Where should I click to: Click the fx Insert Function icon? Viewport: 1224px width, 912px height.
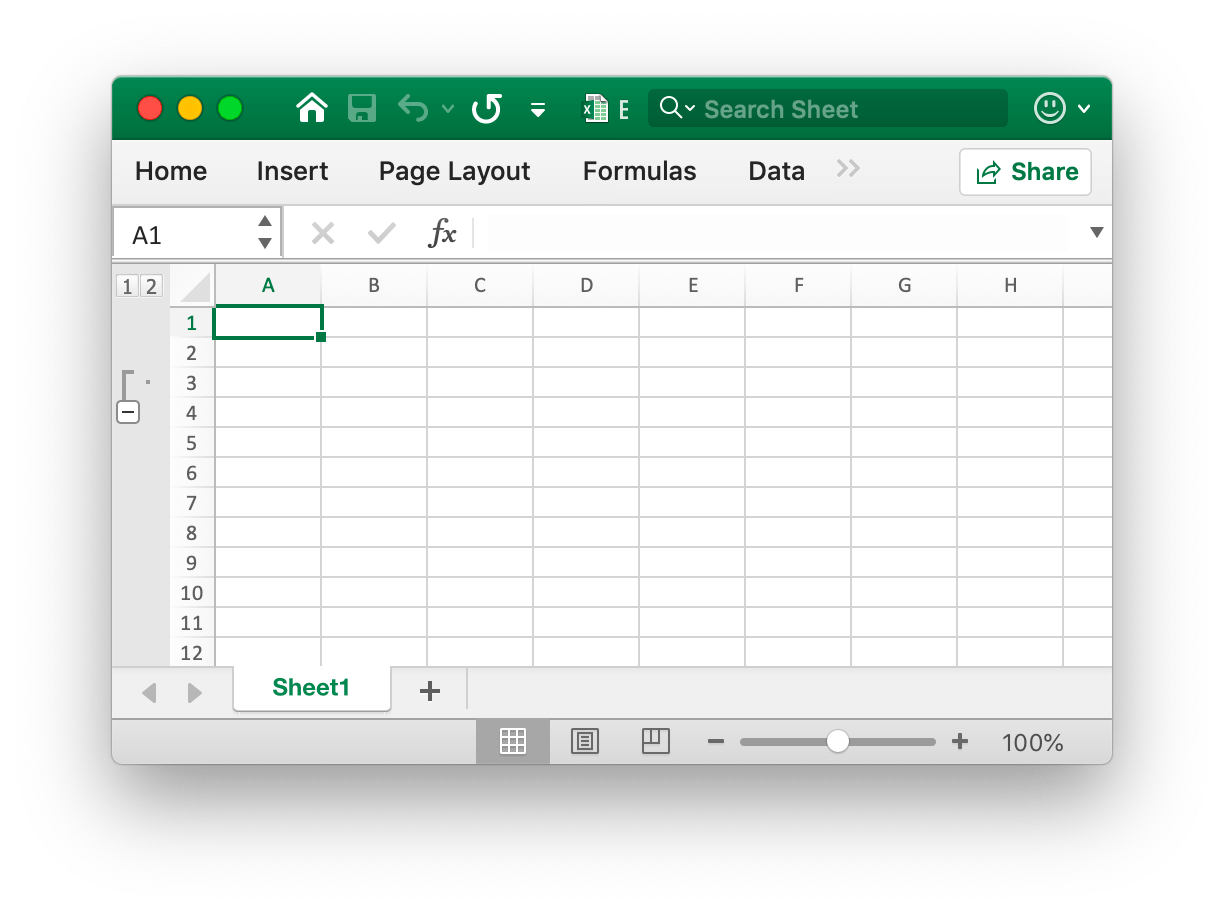click(x=442, y=234)
